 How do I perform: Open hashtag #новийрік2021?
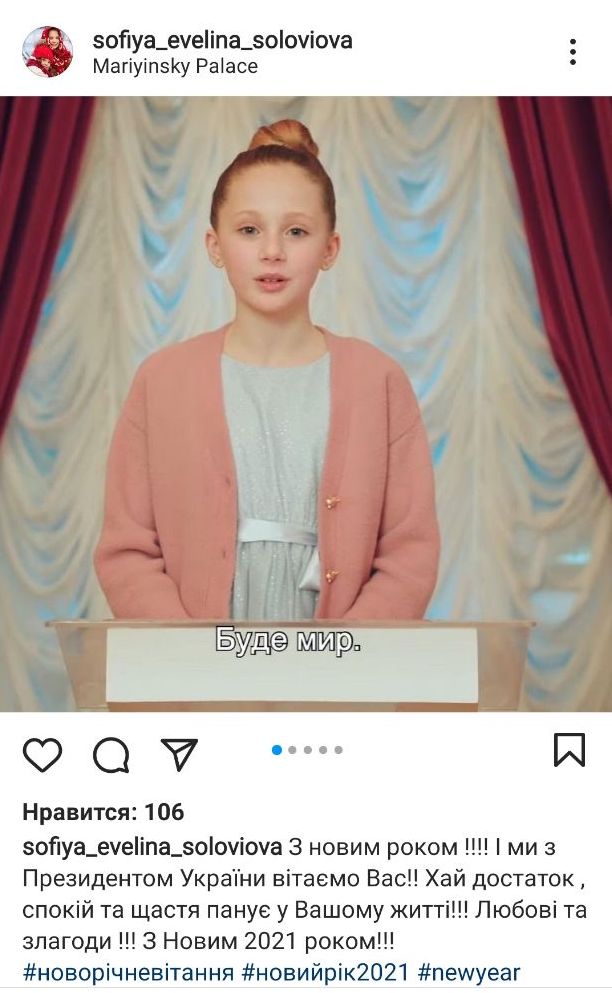pyautogui.click(x=326, y=972)
